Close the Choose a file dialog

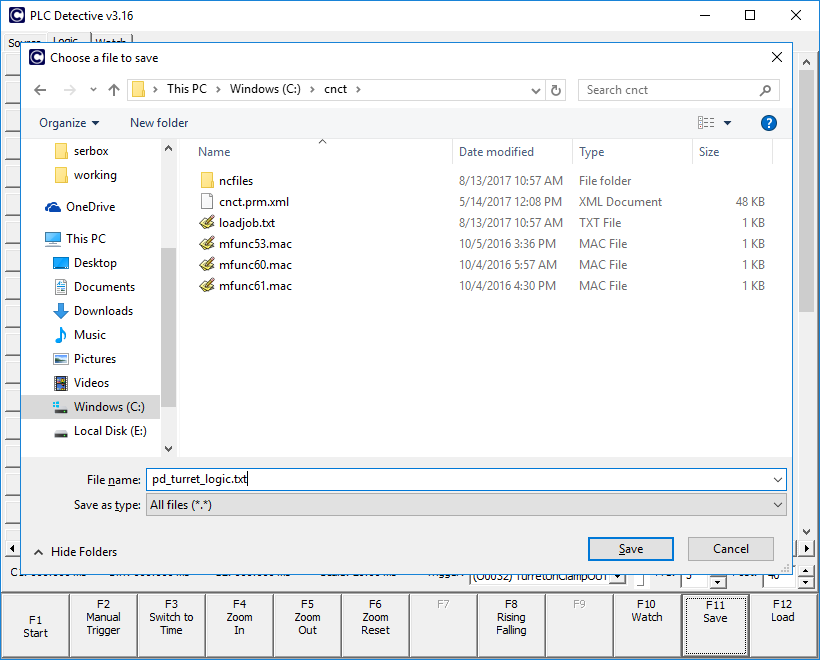click(x=777, y=58)
